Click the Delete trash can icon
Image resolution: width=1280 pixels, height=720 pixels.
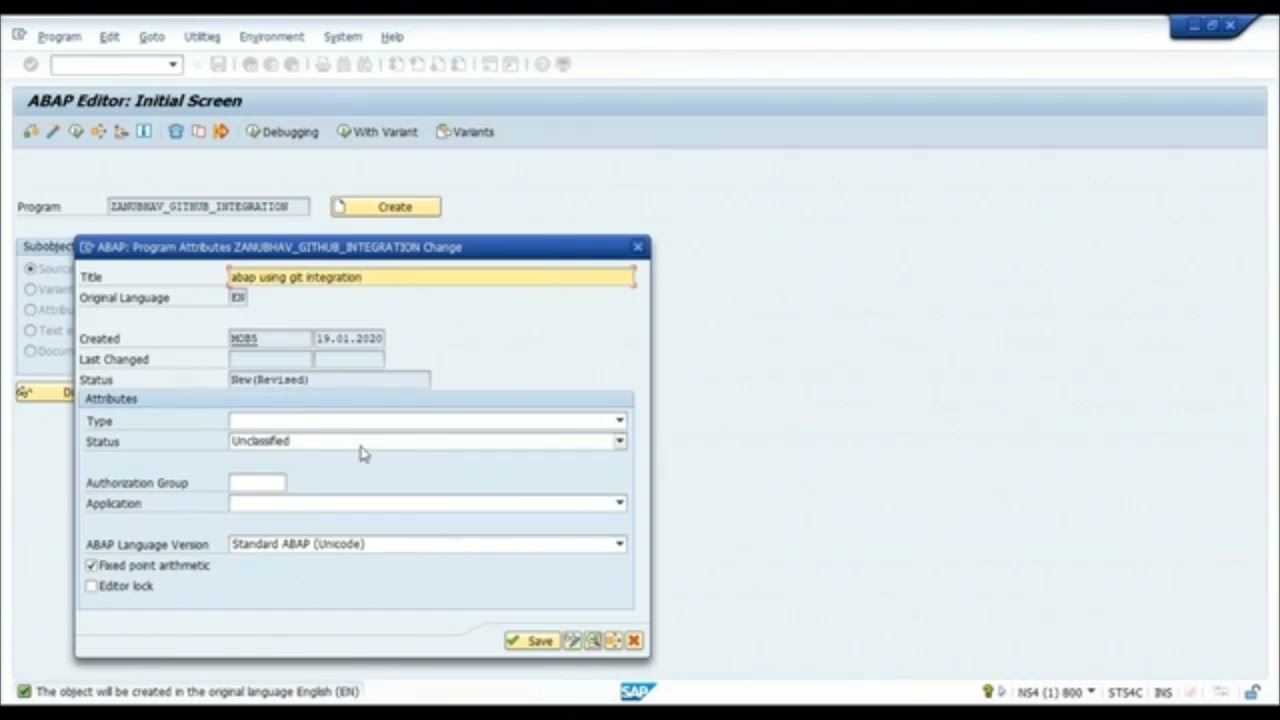176,131
